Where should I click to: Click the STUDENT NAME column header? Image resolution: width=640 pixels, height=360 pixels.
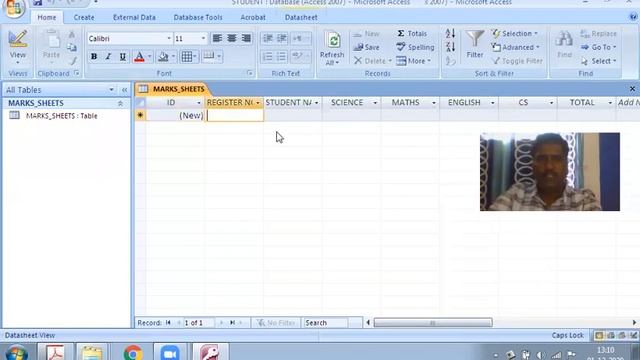[x=293, y=102]
